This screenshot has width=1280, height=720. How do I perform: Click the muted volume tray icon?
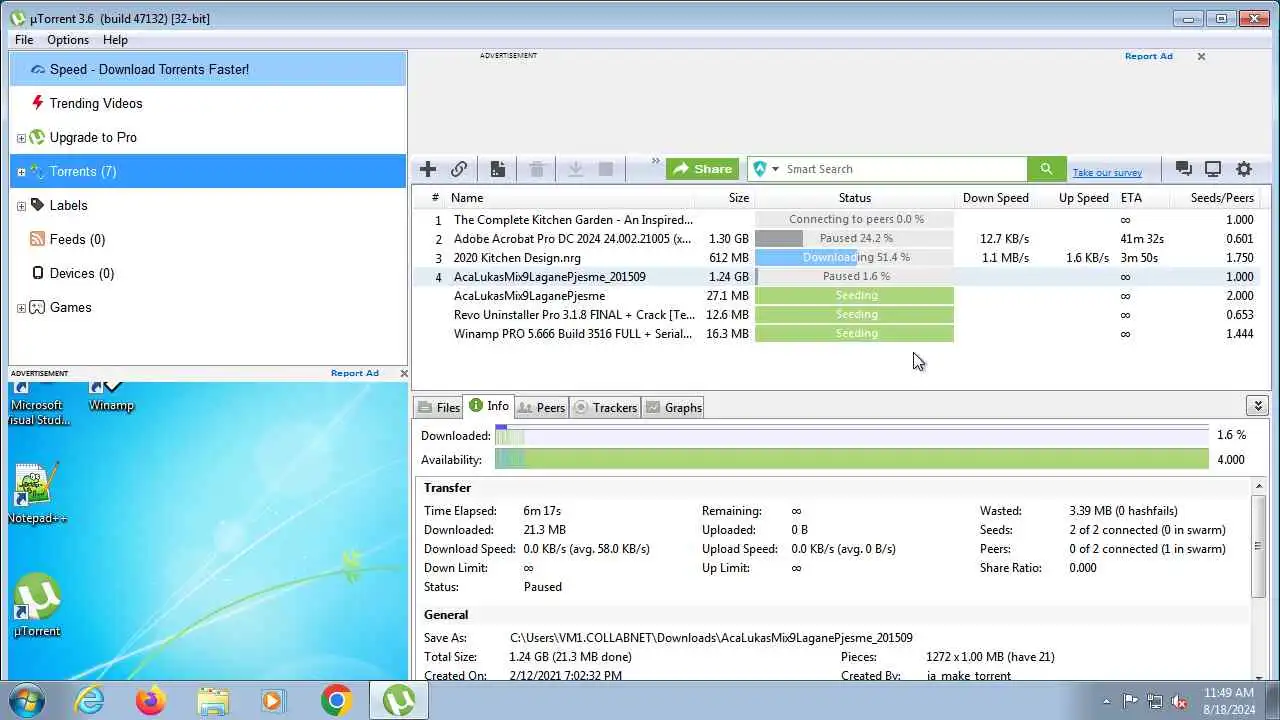(1179, 701)
